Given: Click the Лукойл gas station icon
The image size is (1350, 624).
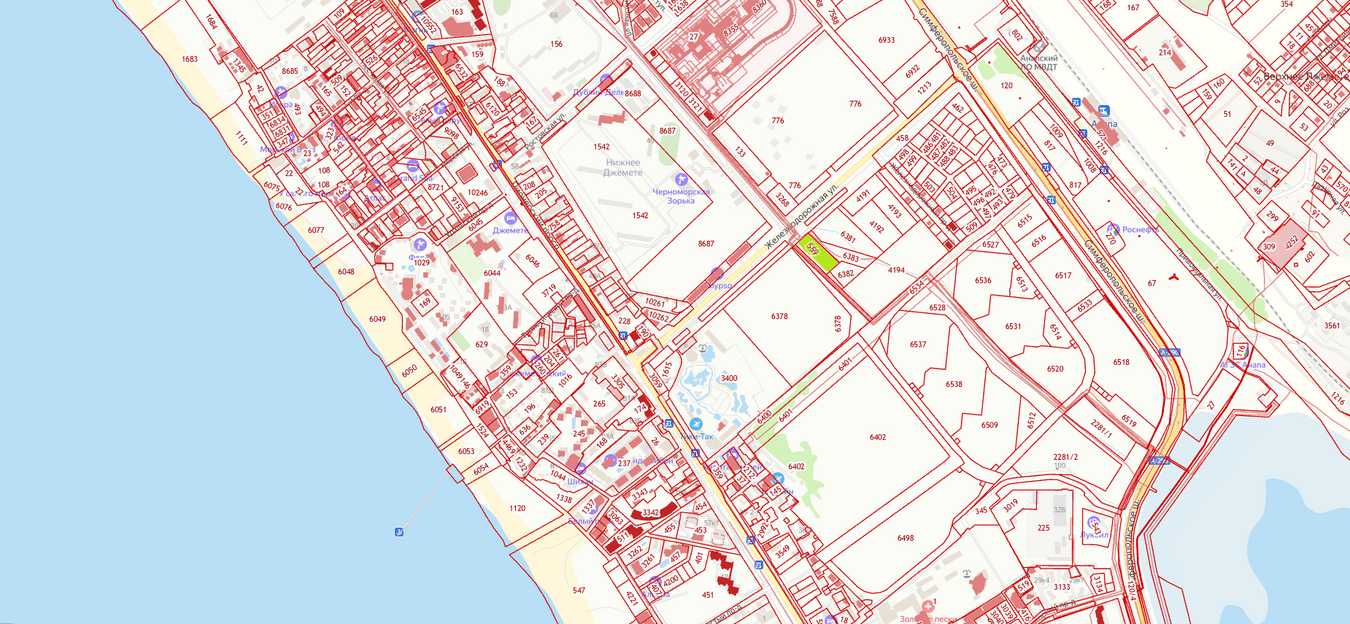Looking at the screenshot, I should coord(1094,523).
